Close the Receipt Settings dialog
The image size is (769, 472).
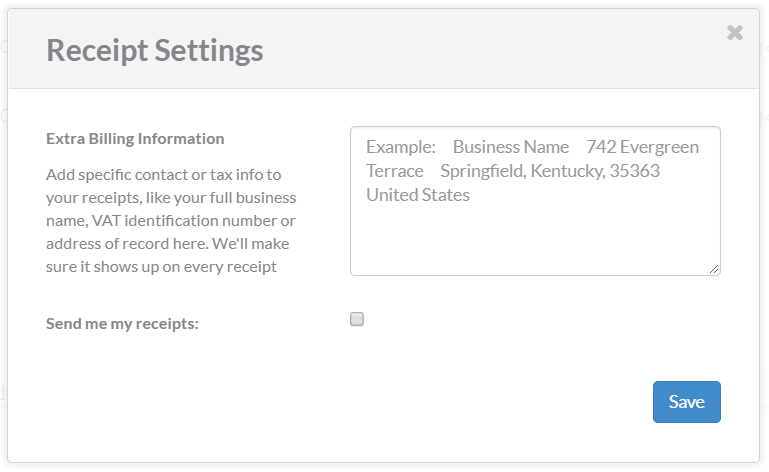[x=735, y=33]
